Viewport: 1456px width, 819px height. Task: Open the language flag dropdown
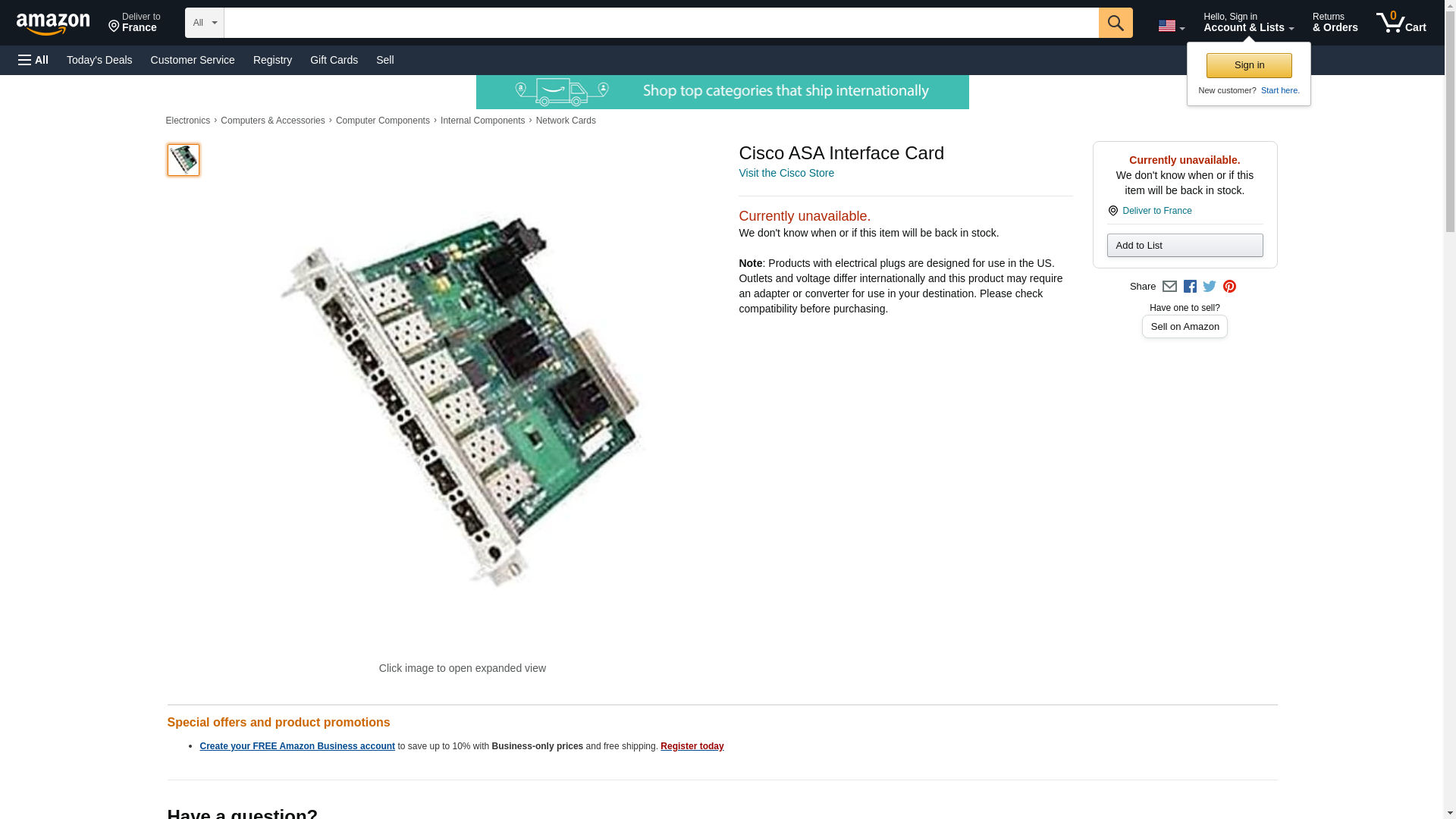tap(1171, 26)
